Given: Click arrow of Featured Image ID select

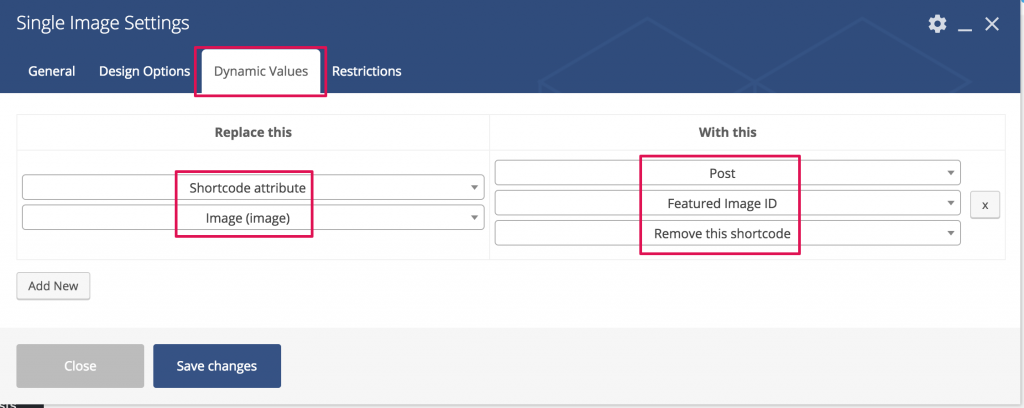Looking at the screenshot, I should pyautogui.click(x=951, y=204).
